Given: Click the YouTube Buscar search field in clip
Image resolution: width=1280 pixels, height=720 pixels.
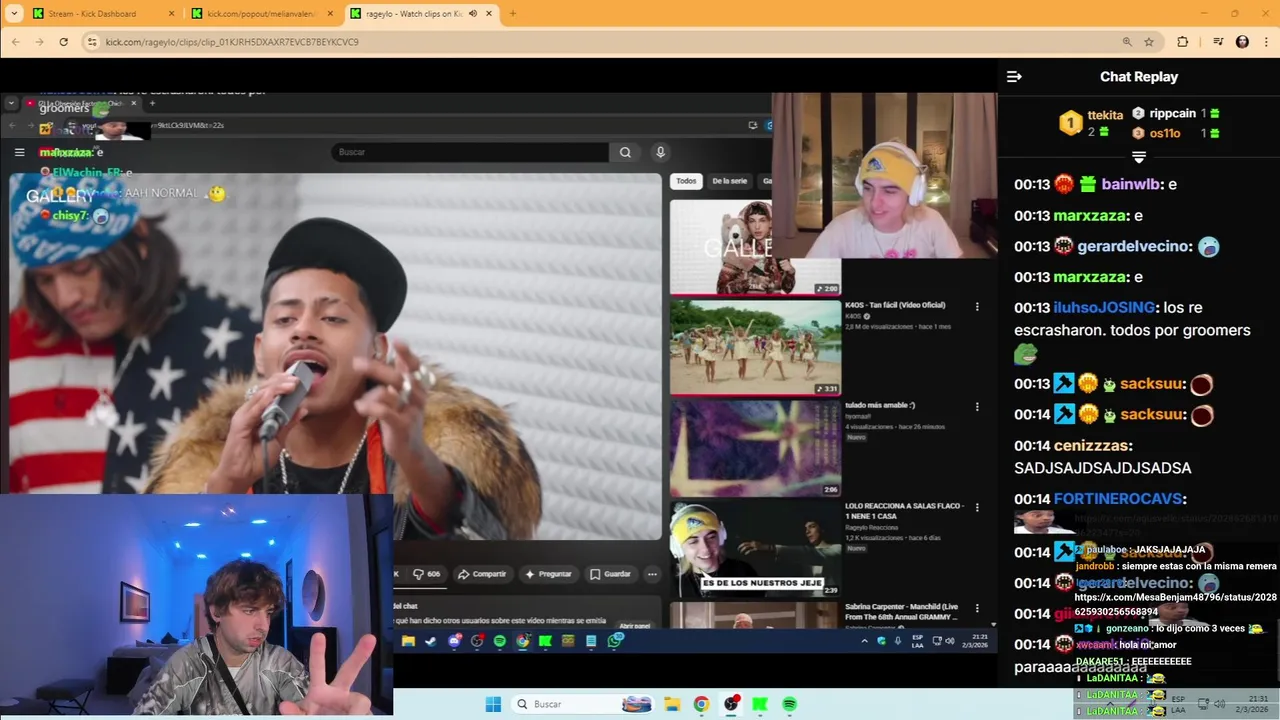Looking at the screenshot, I should [x=470, y=152].
